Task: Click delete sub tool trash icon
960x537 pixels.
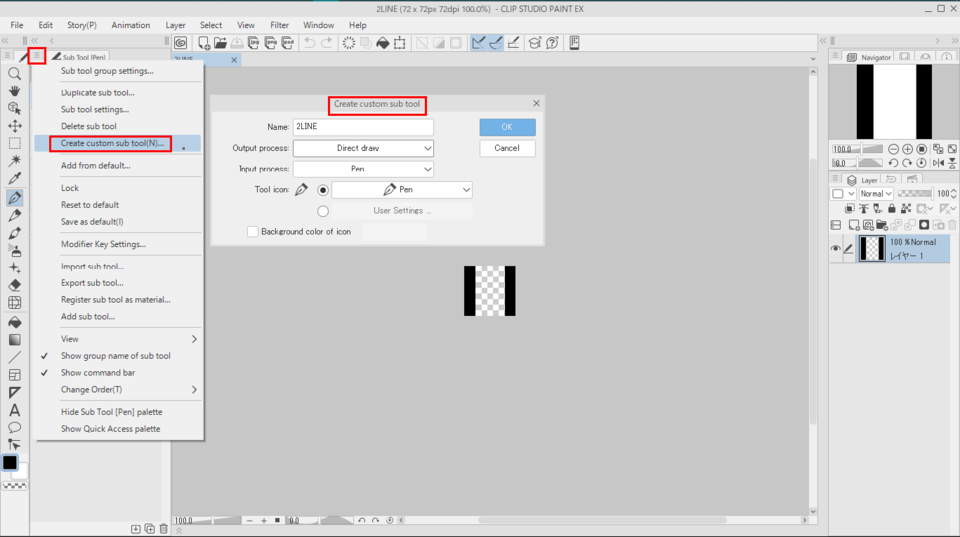Action: click(163, 528)
